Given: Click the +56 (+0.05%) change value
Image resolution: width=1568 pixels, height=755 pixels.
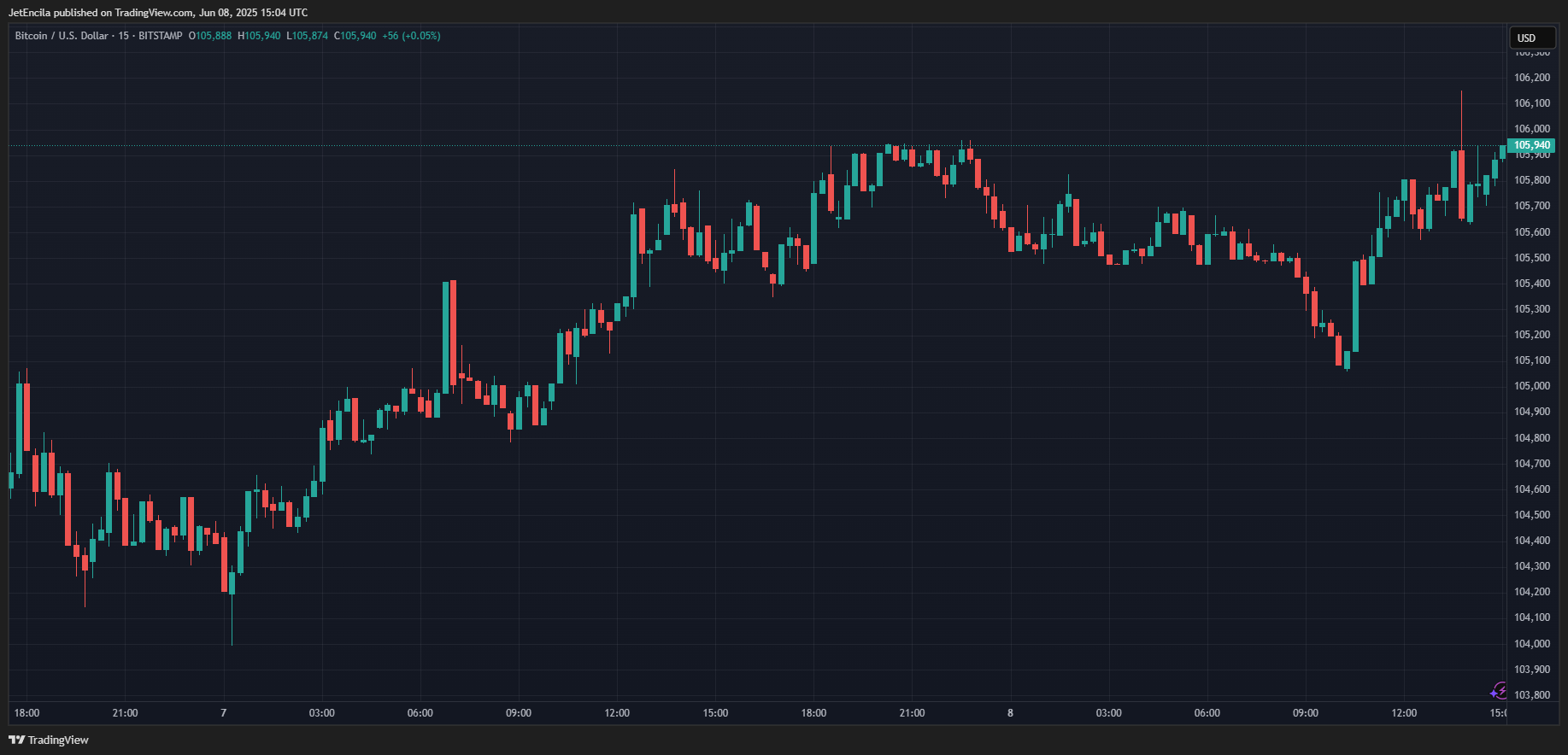Looking at the screenshot, I should (x=411, y=36).
